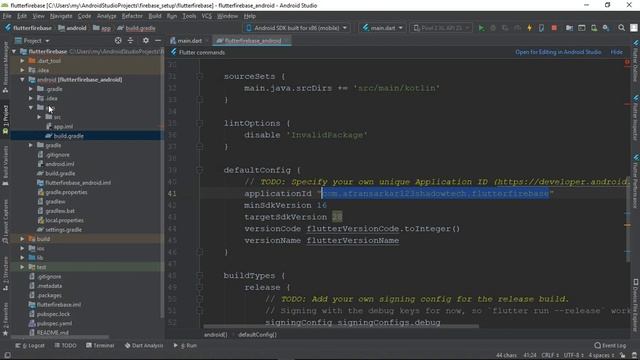Open the AVD Manager icon in toolbar
Viewport: 640px width, 360px height.
pyautogui.click(x=594, y=28)
